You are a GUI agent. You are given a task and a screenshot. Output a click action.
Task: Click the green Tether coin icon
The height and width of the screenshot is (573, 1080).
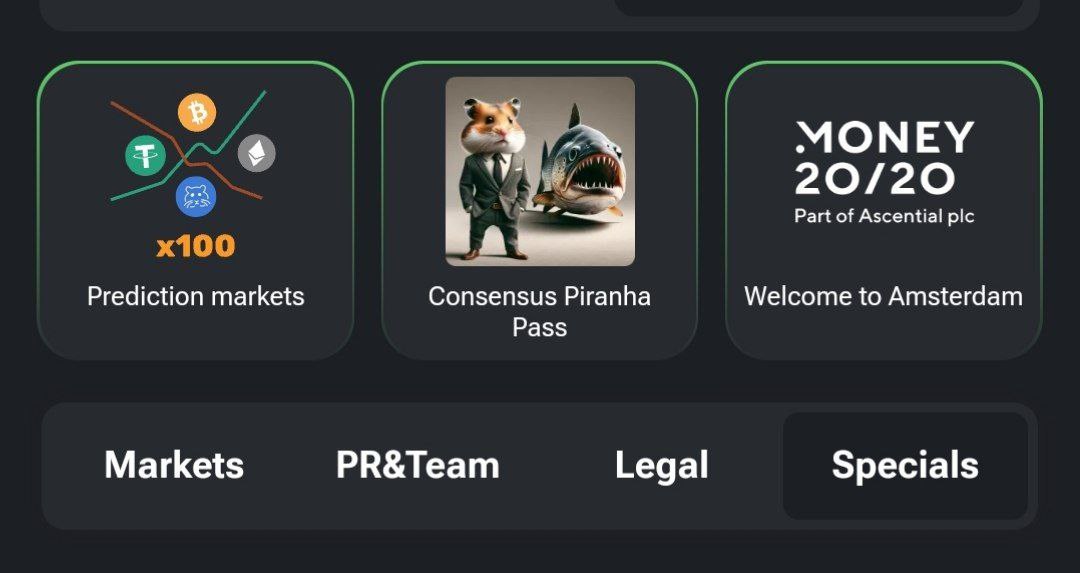145,156
